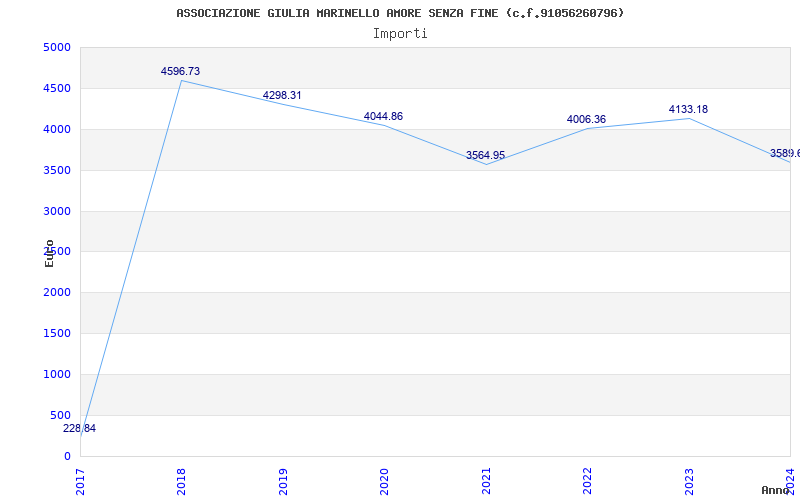Viewport: 800px width, 500px height.
Task: Click the 4500 y-axis value
Action: coord(57,89)
